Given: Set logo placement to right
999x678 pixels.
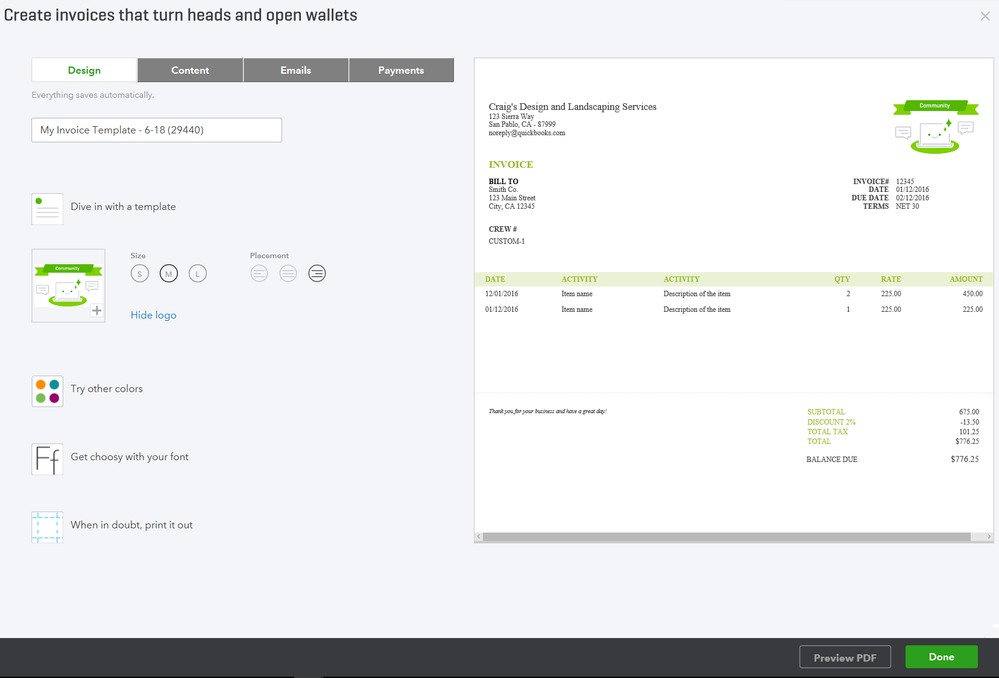Looking at the screenshot, I should [x=317, y=273].
